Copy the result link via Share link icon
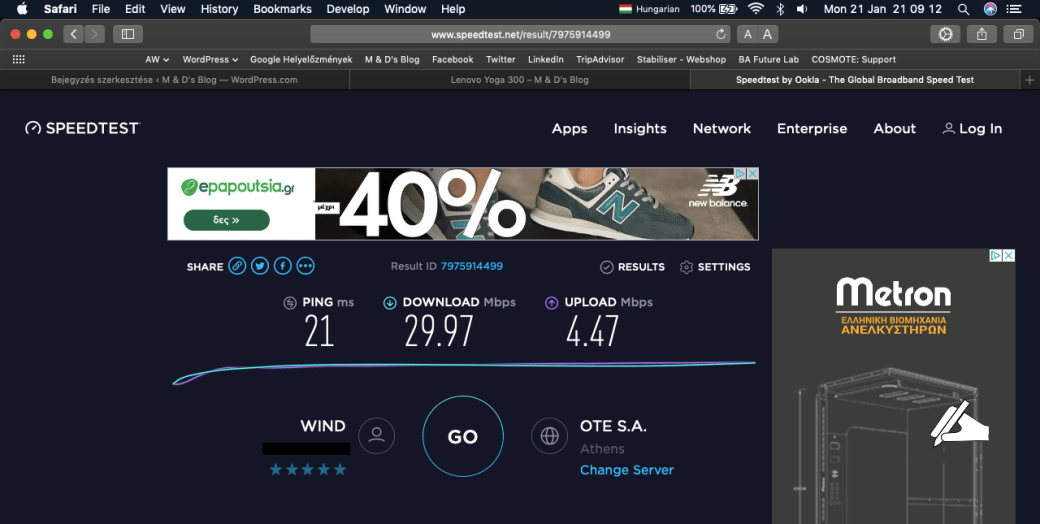Screen dimensions: 1040x524 point(237,266)
